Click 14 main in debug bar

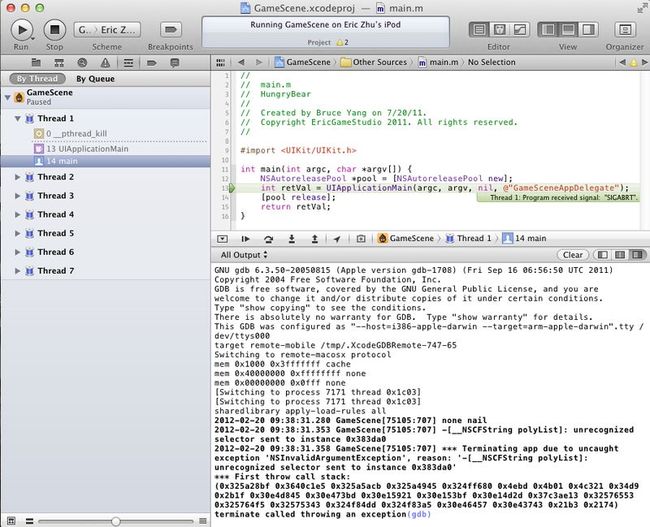[x=524, y=238]
